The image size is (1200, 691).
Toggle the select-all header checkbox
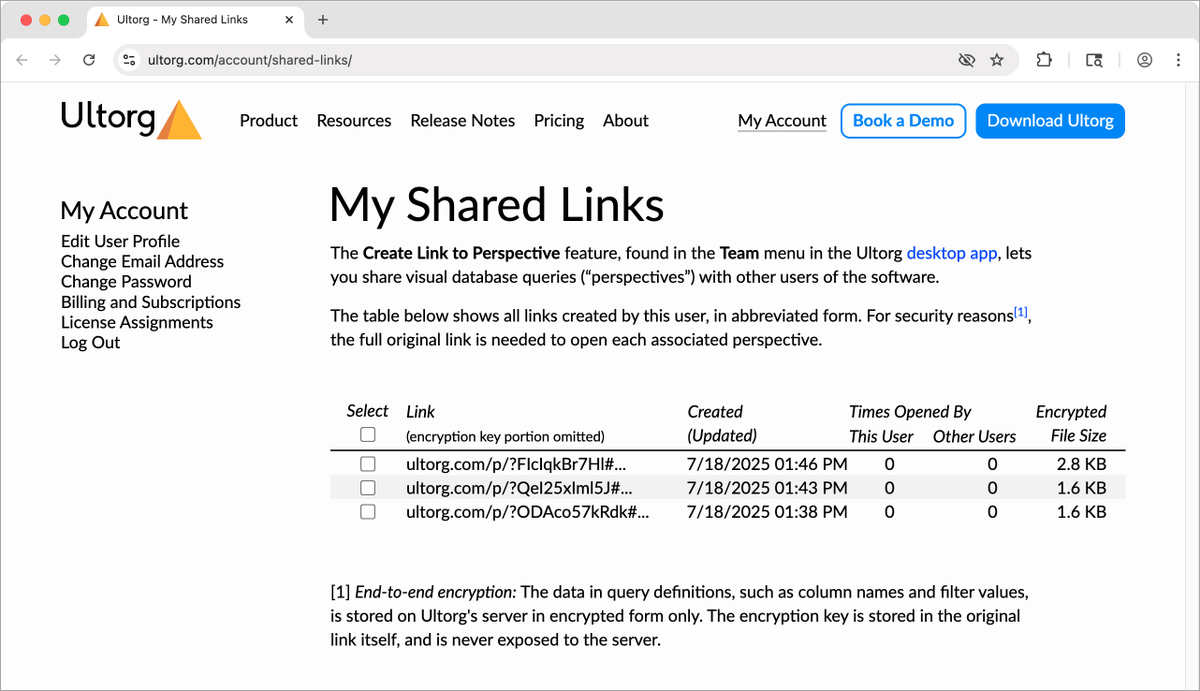(x=368, y=435)
